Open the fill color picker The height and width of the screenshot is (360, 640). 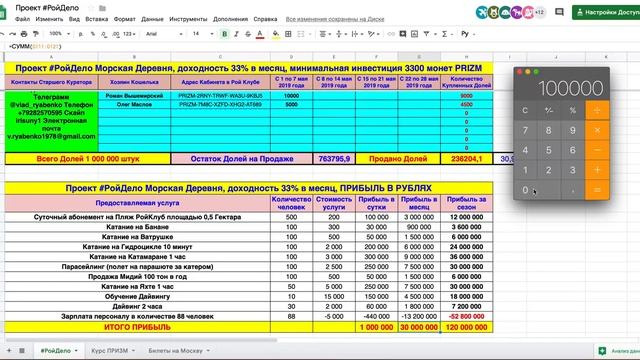[276, 34]
